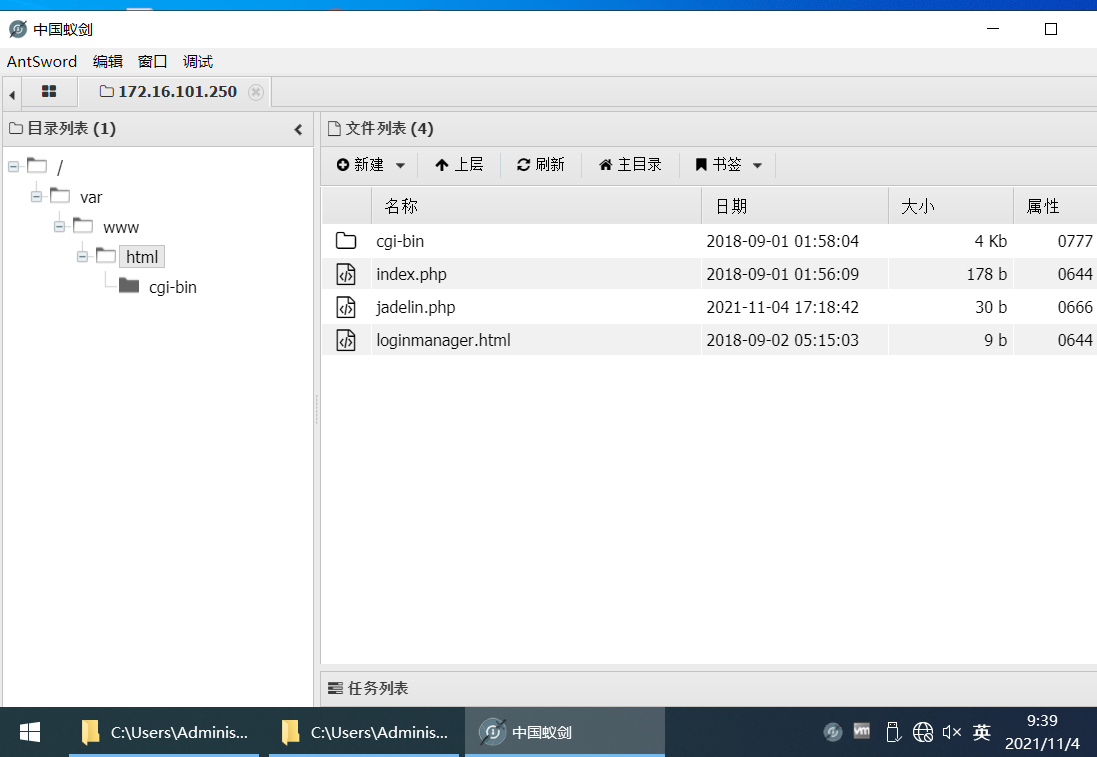1097x757 pixels.
Task: Click AntSword tray icon
Action: coord(833,733)
